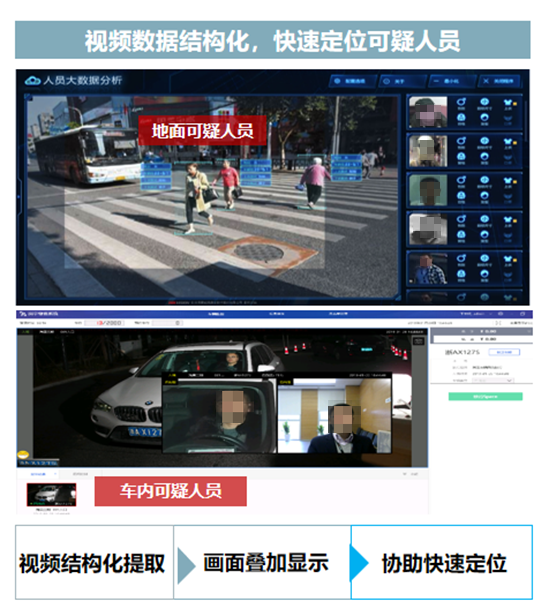549x609 pixels.
Task: Open the topmost pixelated face thumbnail
Action: [x=428, y=112]
